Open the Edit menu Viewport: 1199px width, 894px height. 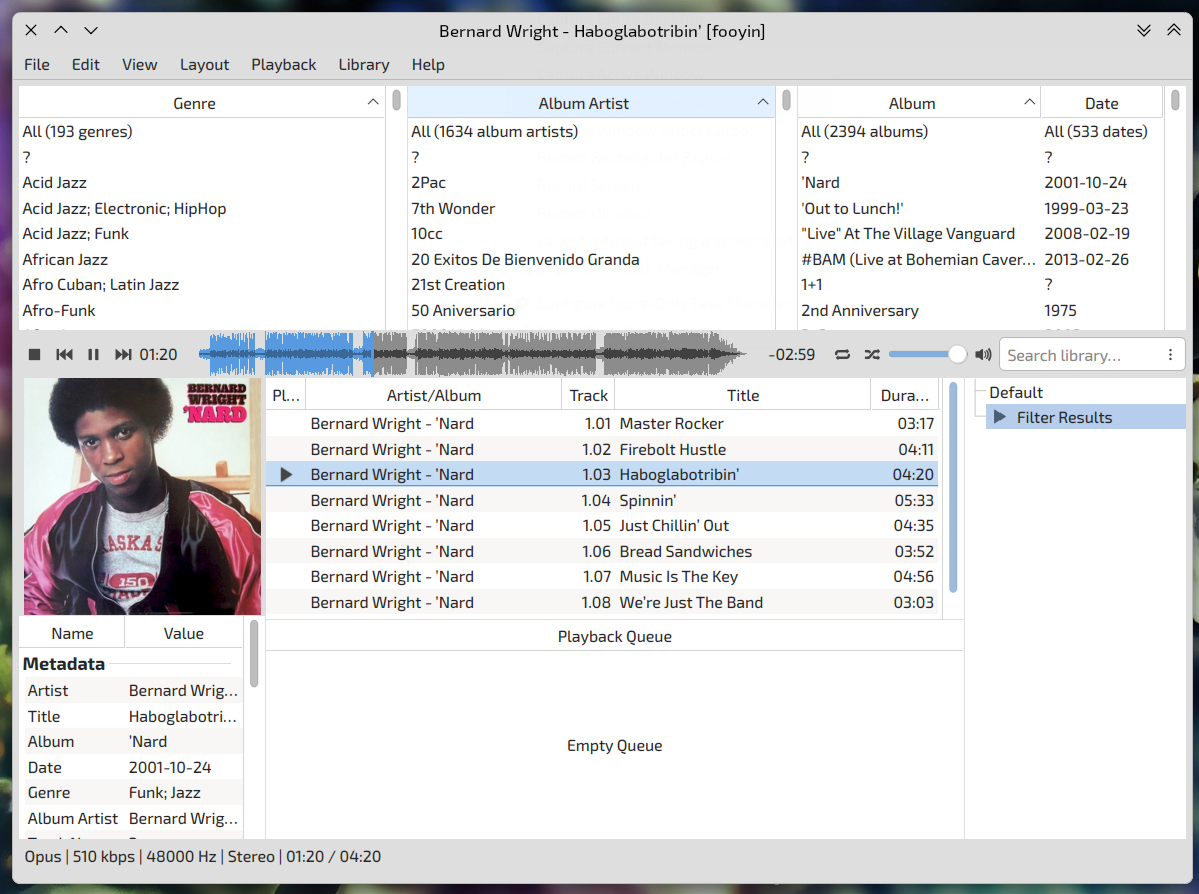[x=86, y=65]
